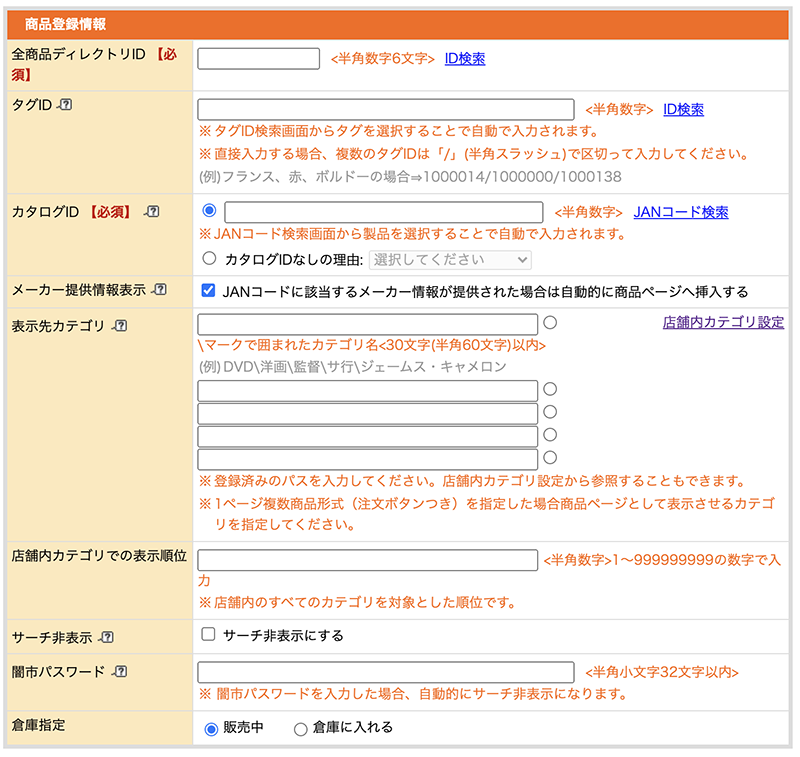
Task: Click the 全商品ディレクトリID input field
Action: coord(259,59)
